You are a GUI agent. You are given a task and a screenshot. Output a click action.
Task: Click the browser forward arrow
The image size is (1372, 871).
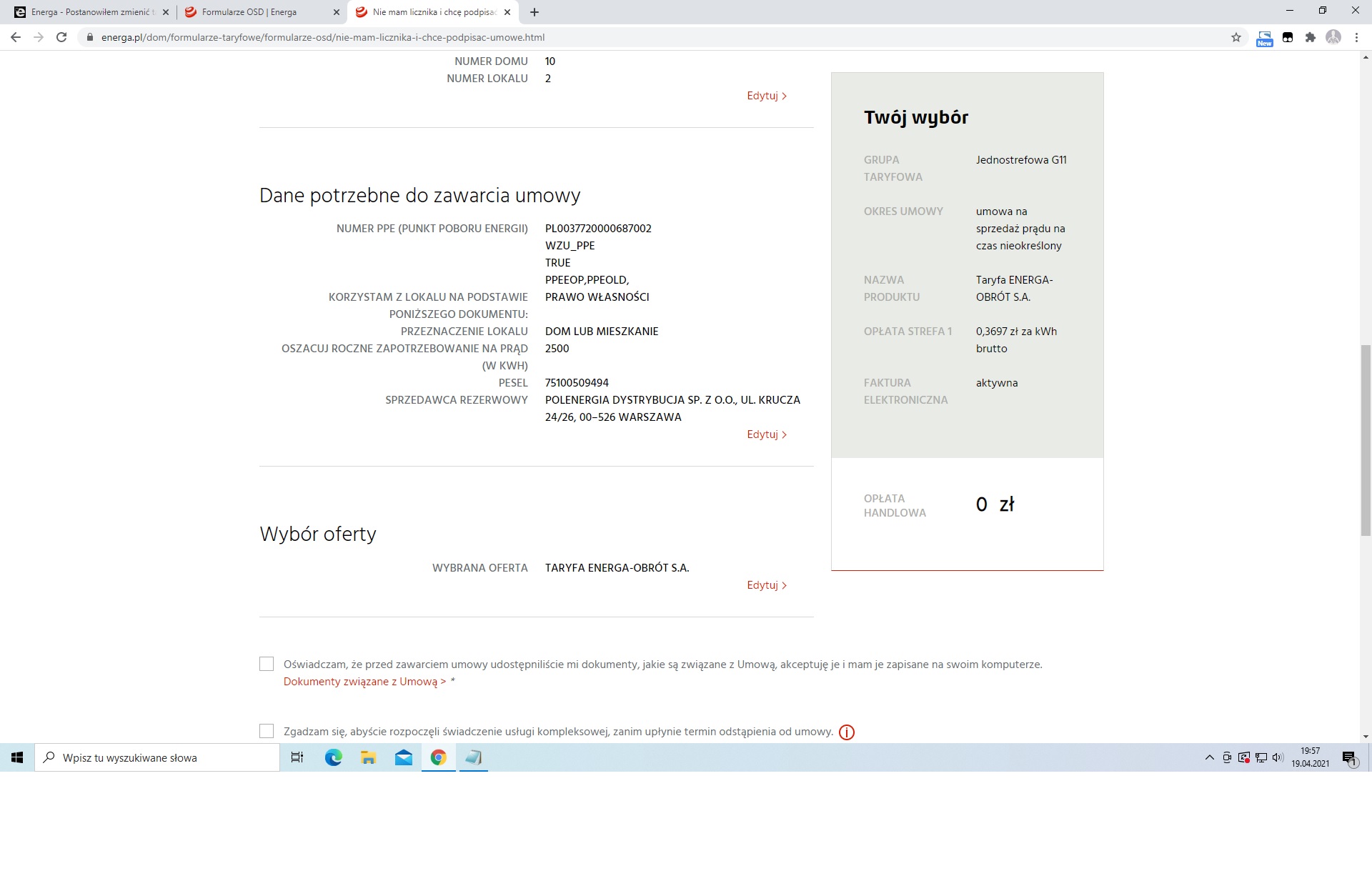(39, 37)
